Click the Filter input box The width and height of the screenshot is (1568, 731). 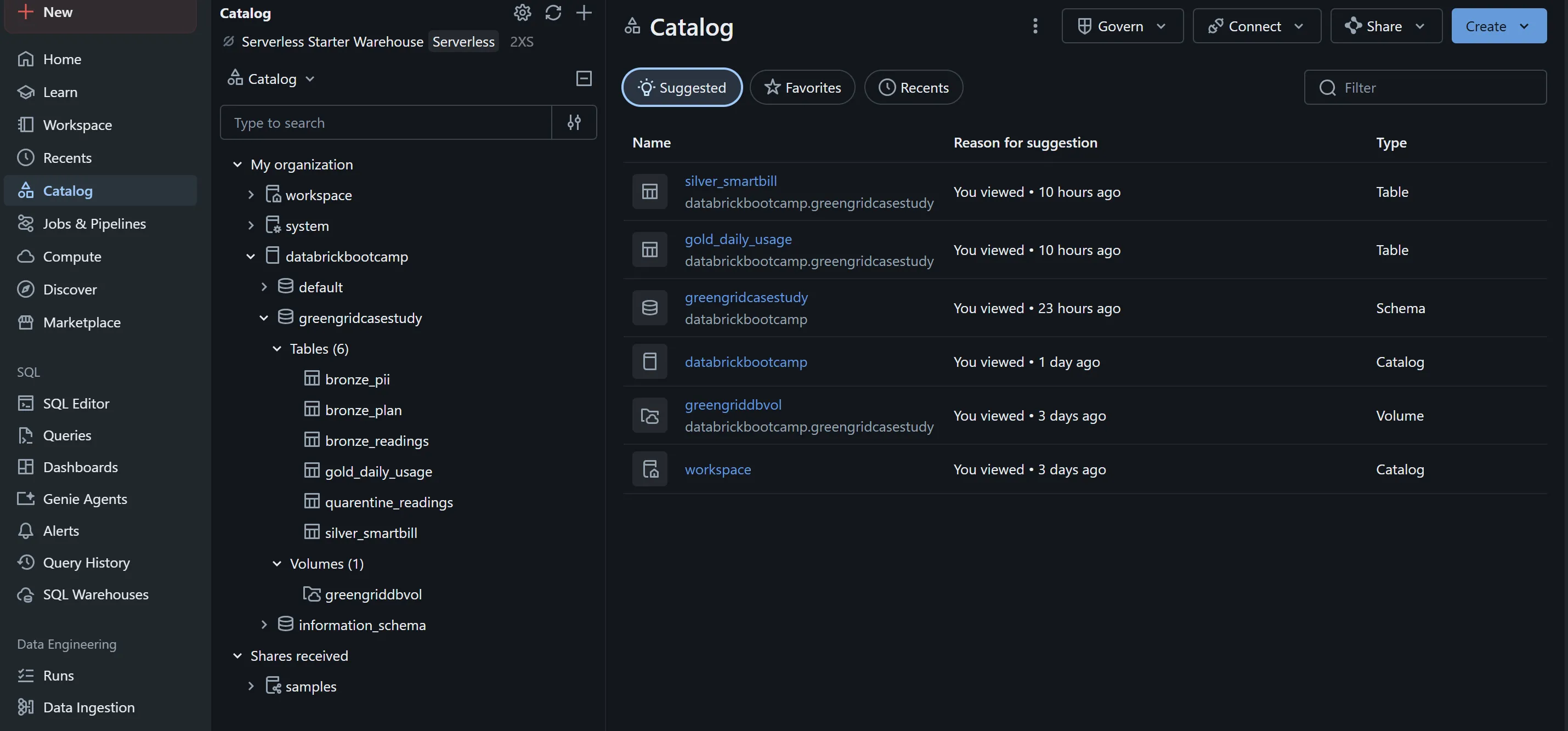click(x=1424, y=87)
